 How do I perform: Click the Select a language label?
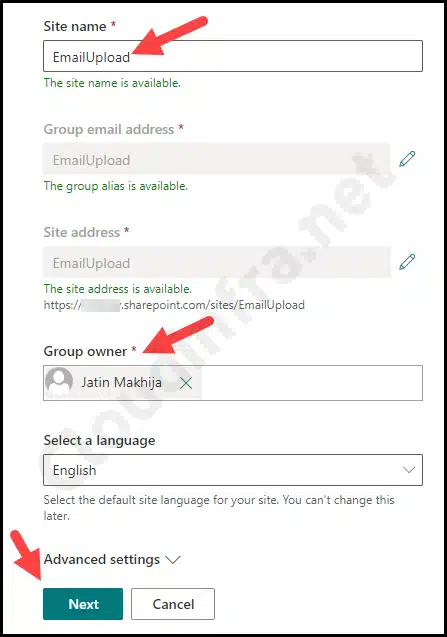pyautogui.click(x=100, y=440)
